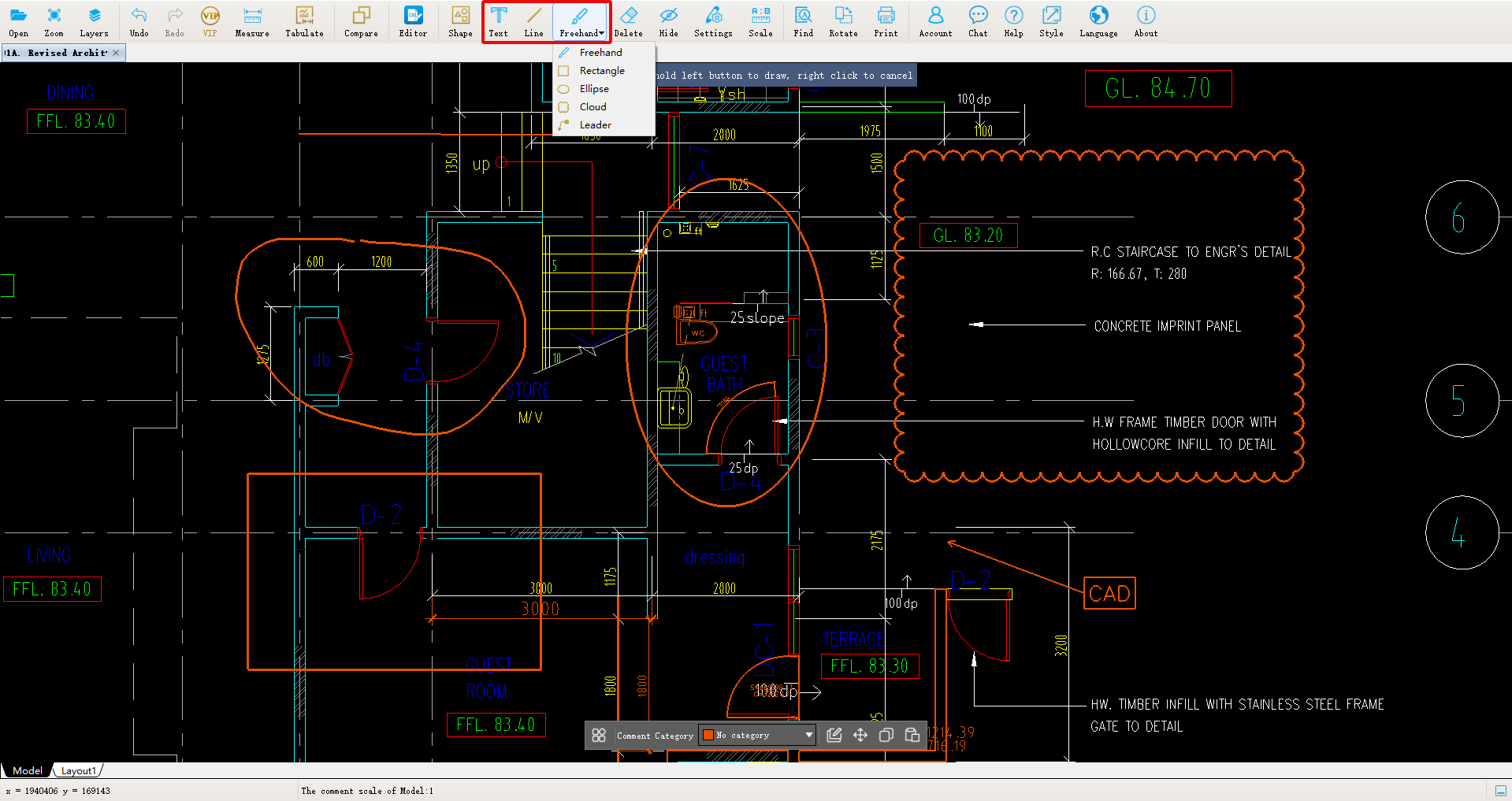Screen dimensions: 1512x801
Task: Open the Layers panel
Action: (x=94, y=21)
